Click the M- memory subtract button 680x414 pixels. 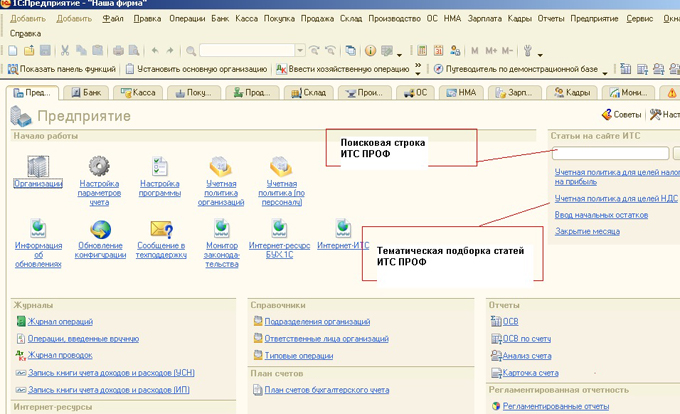click(507, 51)
